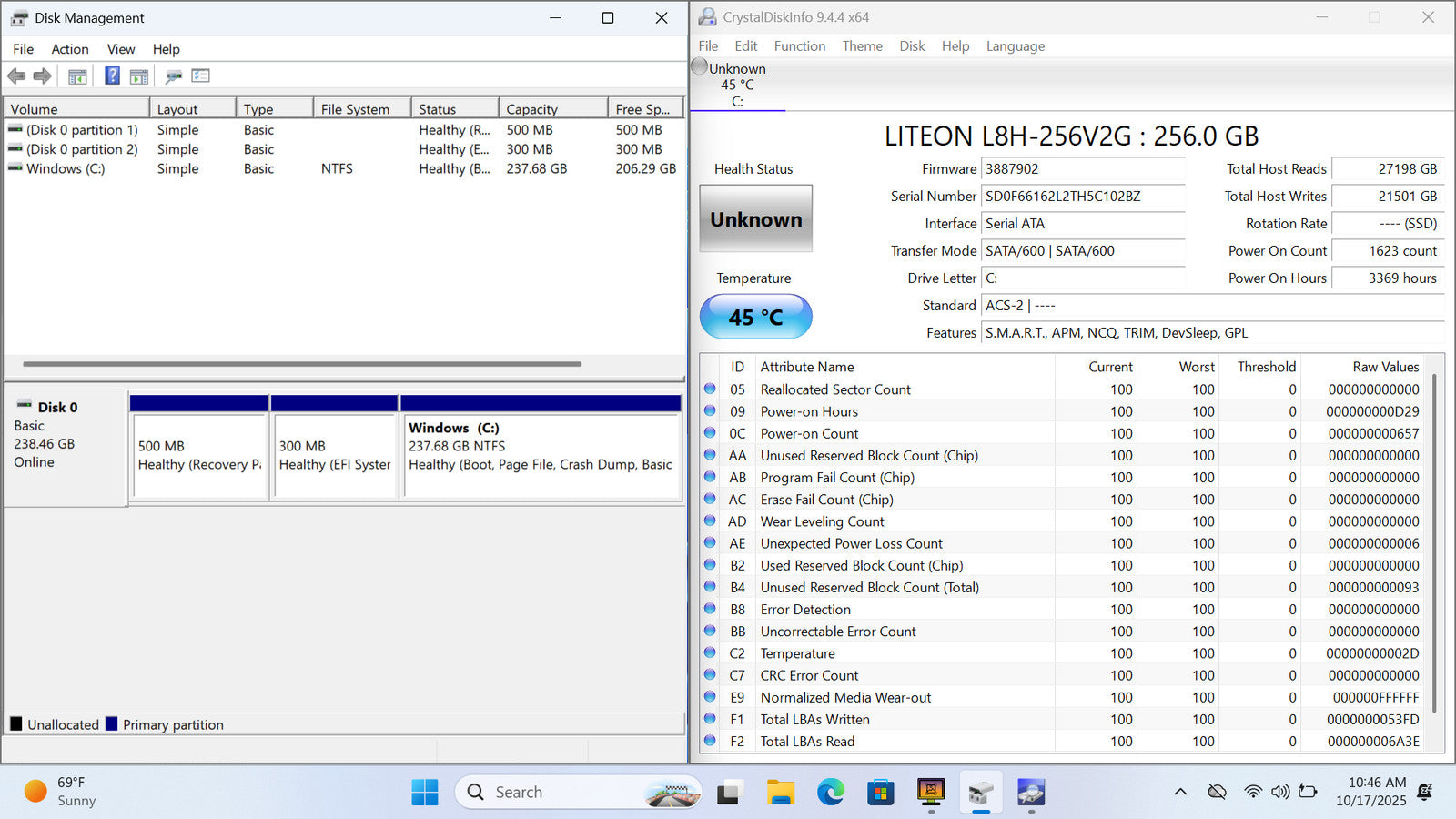The width and height of the screenshot is (1456, 819).
Task: Select the Windows (C:) partition block
Action: (x=541, y=455)
